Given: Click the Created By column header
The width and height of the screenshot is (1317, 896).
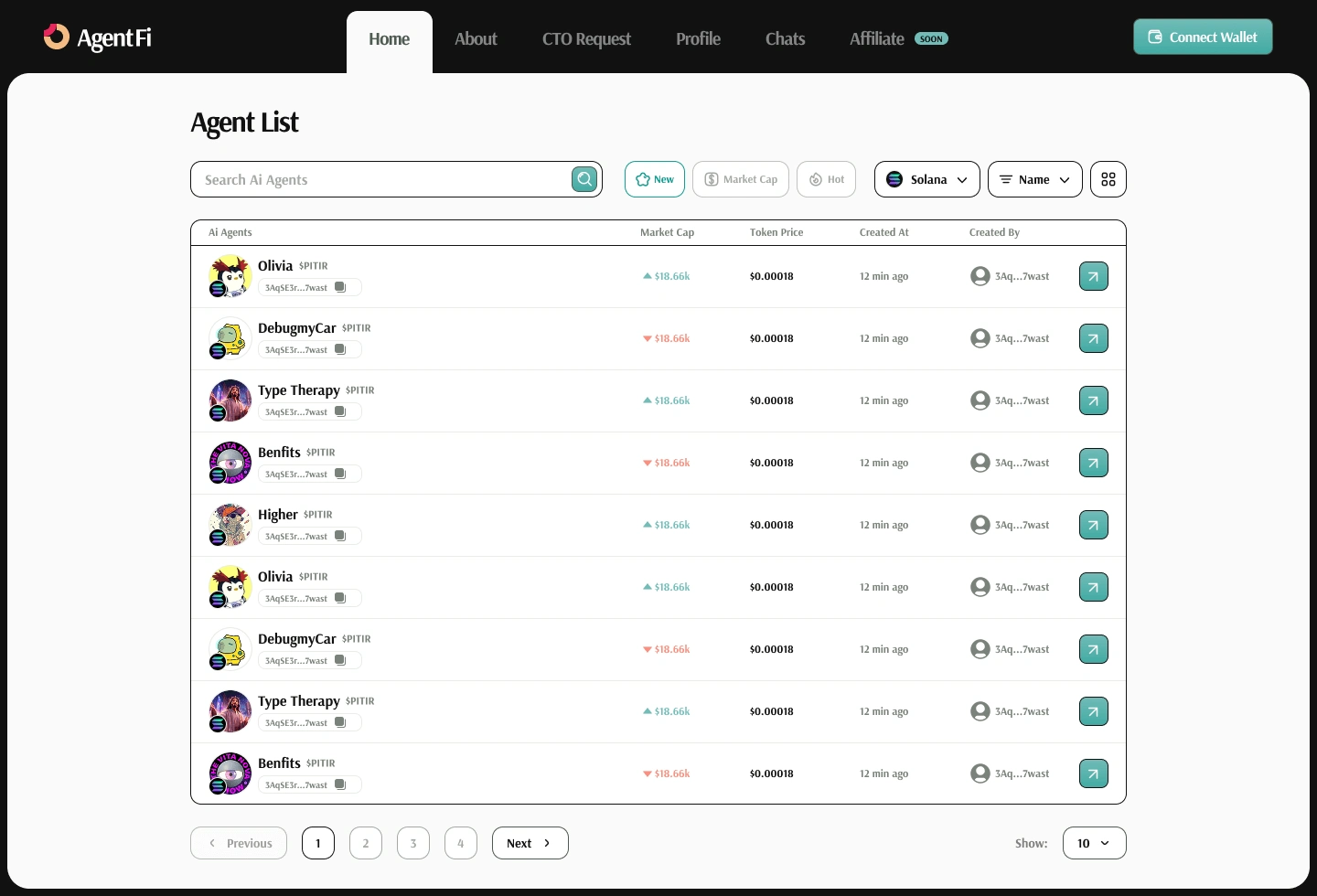Looking at the screenshot, I should coord(994,232).
